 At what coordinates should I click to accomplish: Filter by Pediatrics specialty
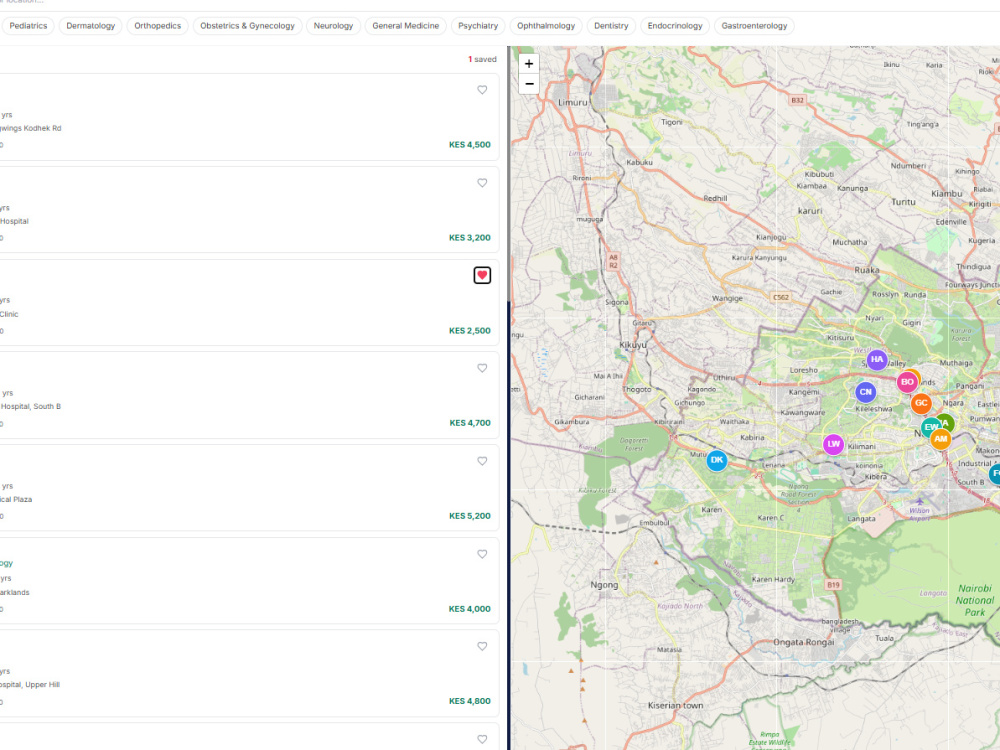tap(28, 26)
